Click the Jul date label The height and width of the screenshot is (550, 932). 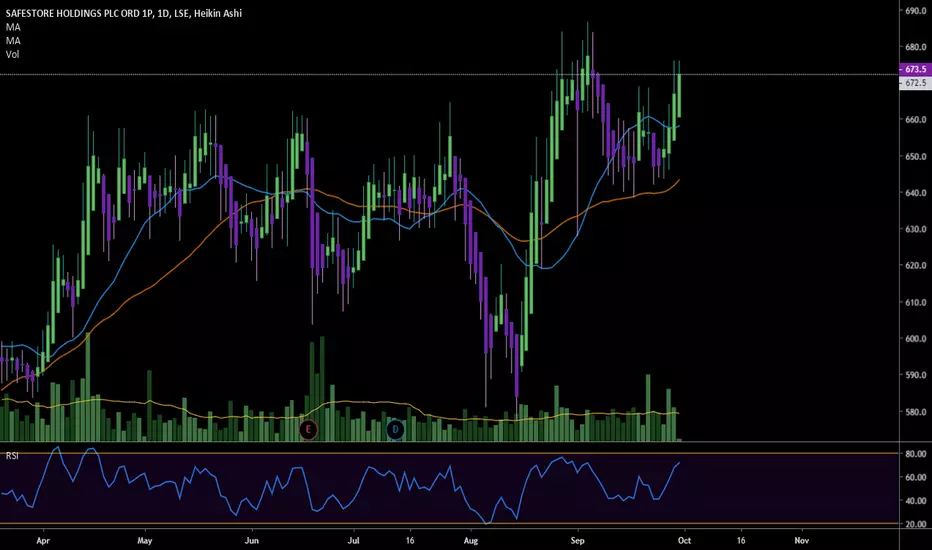(x=354, y=540)
